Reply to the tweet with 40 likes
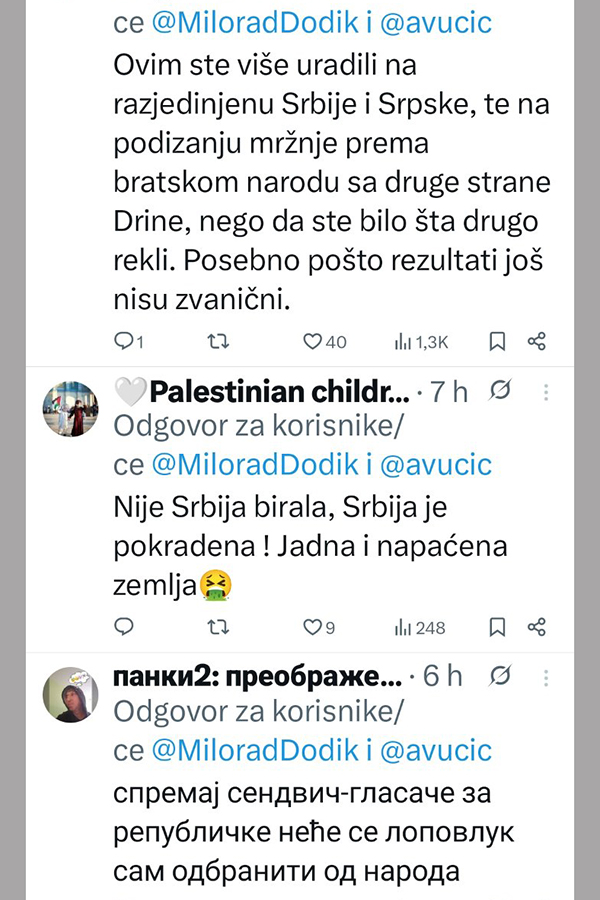 click(x=125, y=342)
